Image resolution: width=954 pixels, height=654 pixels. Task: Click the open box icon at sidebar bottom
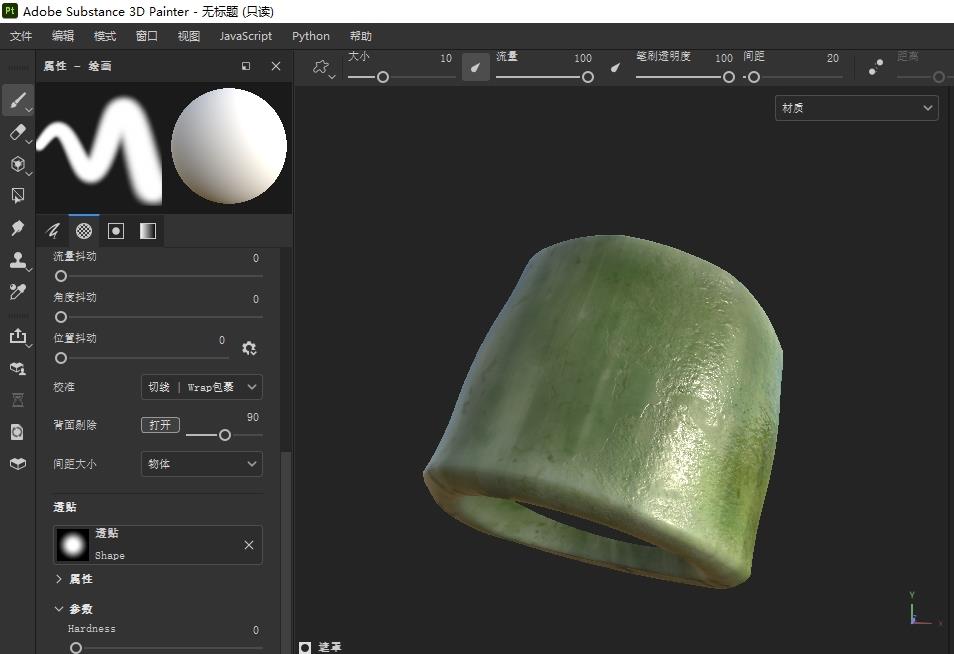[x=18, y=464]
